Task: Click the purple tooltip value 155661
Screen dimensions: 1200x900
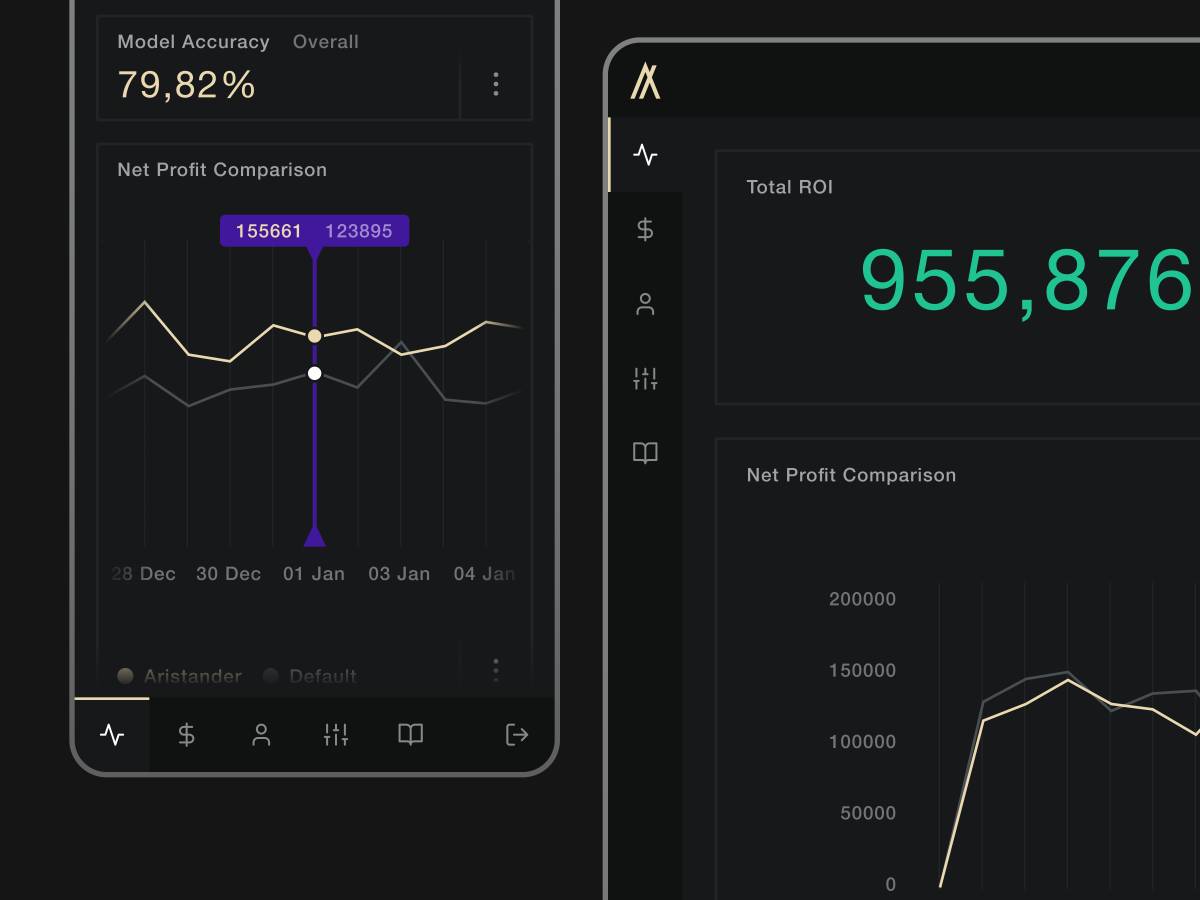Action: coord(269,231)
